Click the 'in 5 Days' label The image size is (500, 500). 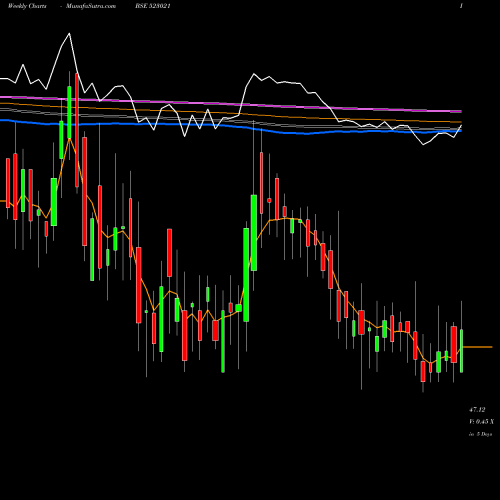(x=481, y=434)
